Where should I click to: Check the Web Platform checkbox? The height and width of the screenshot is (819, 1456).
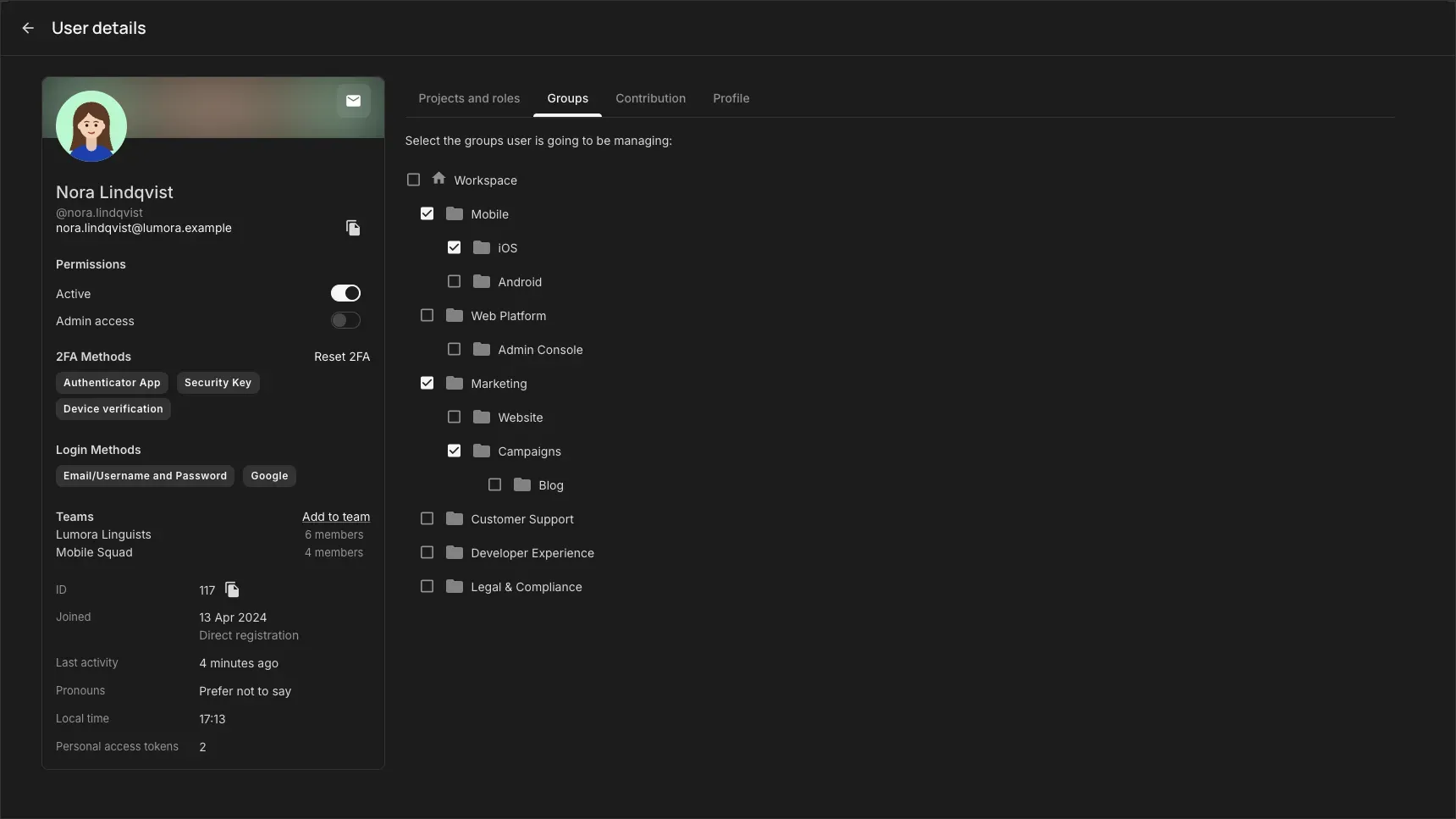[x=427, y=315]
